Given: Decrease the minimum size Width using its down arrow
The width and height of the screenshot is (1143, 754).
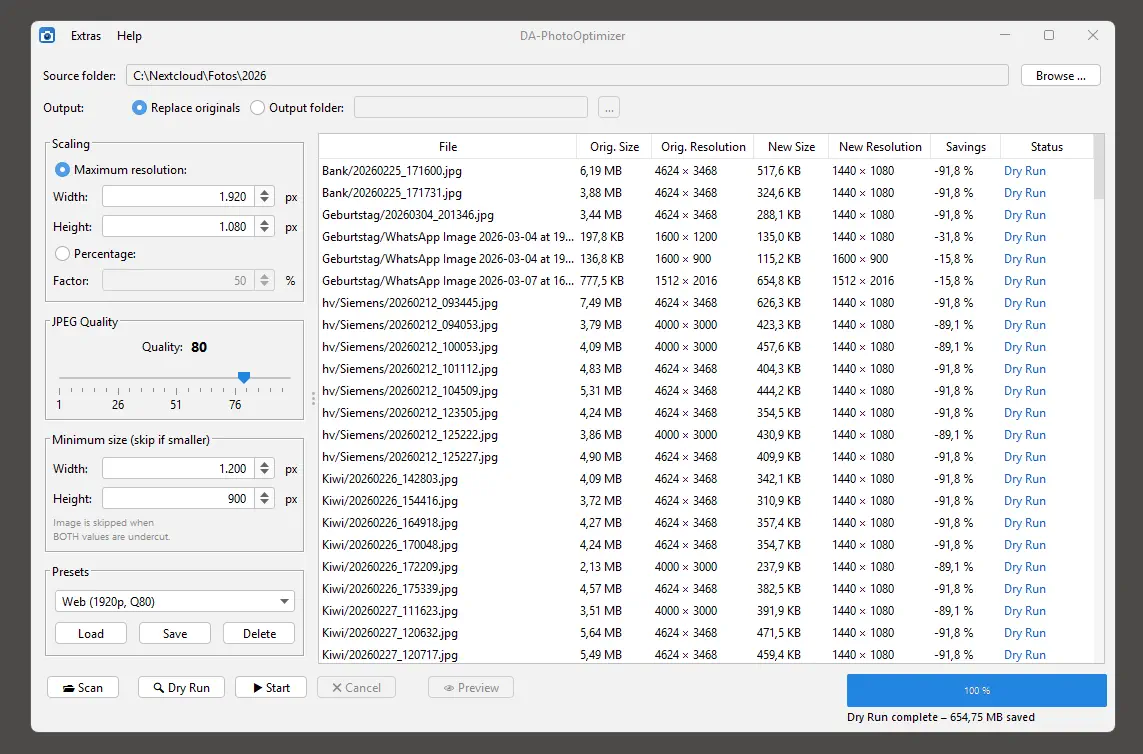Looking at the screenshot, I should tap(264, 473).
